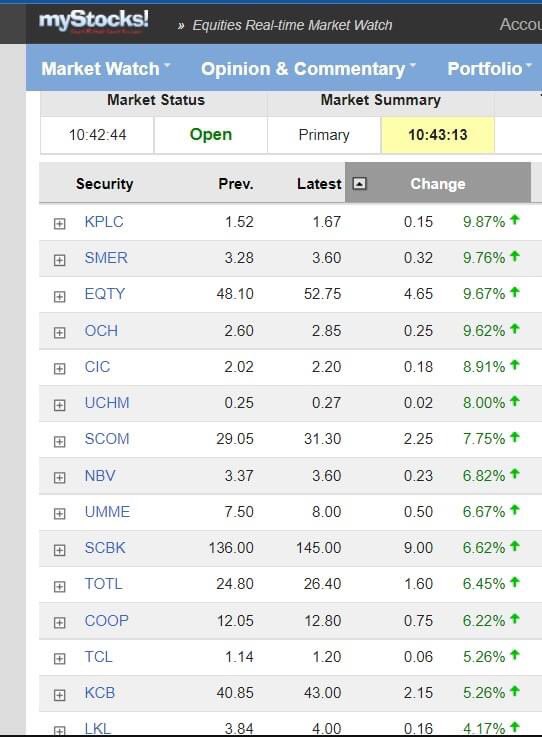542x737 pixels.
Task: Click the myStocks! logo
Action: (94, 21)
